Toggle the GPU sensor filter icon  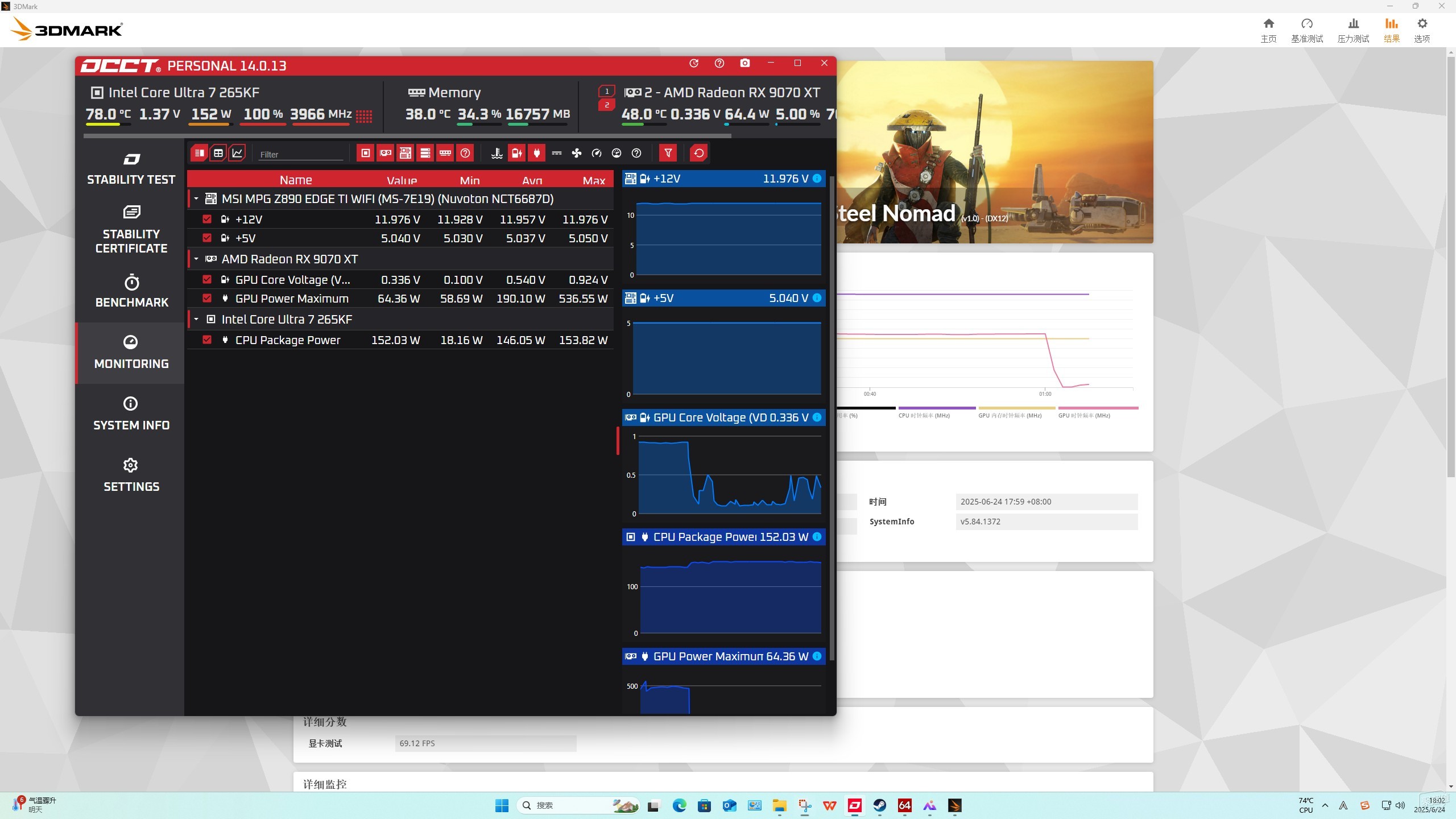click(x=386, y=153)
